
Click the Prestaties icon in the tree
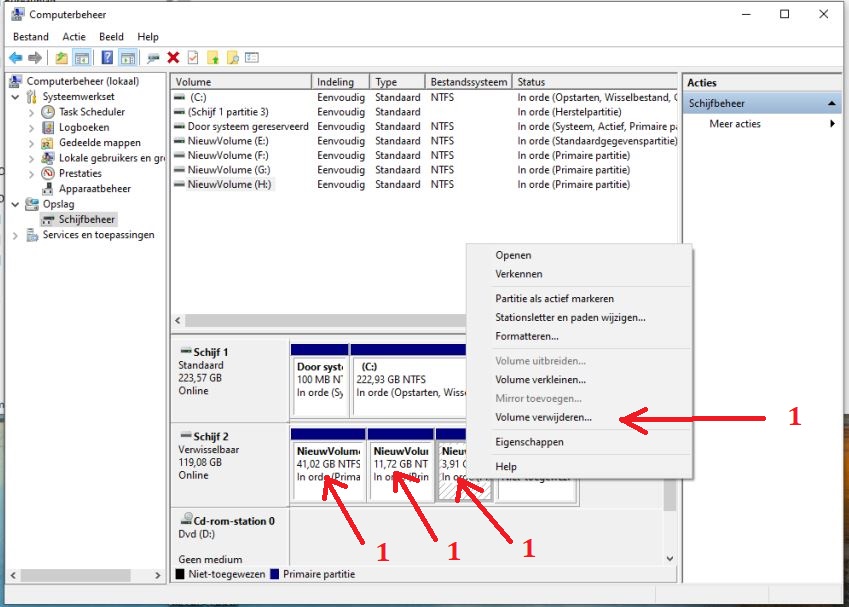click(48, 173)
